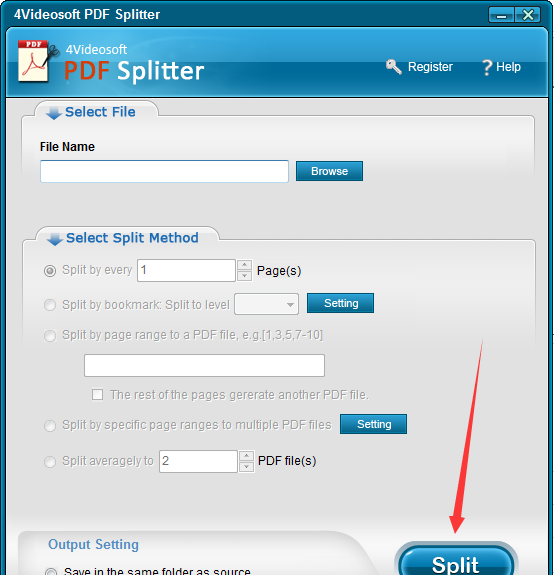
Task: Increase the Split by every pages value
Action: [x=245, y=265]
